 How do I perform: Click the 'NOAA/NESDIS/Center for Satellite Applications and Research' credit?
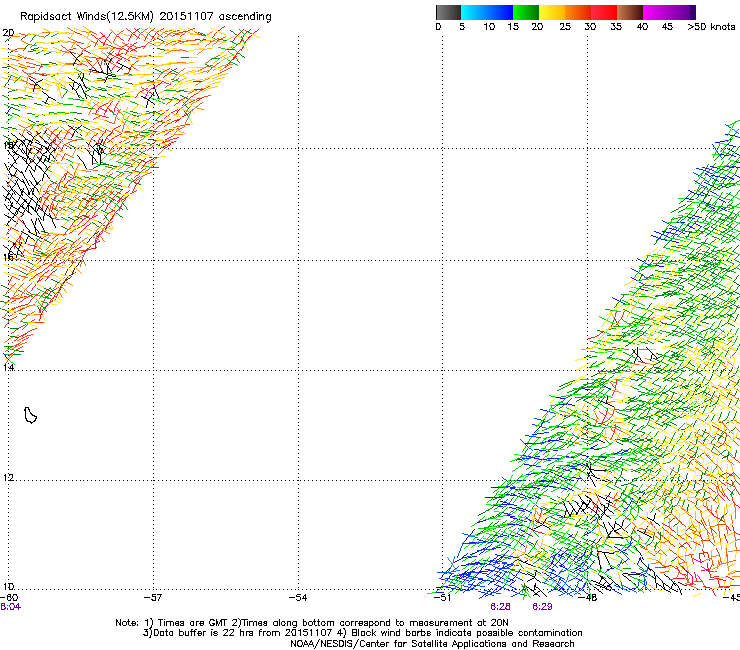click(x=432, y=644)
